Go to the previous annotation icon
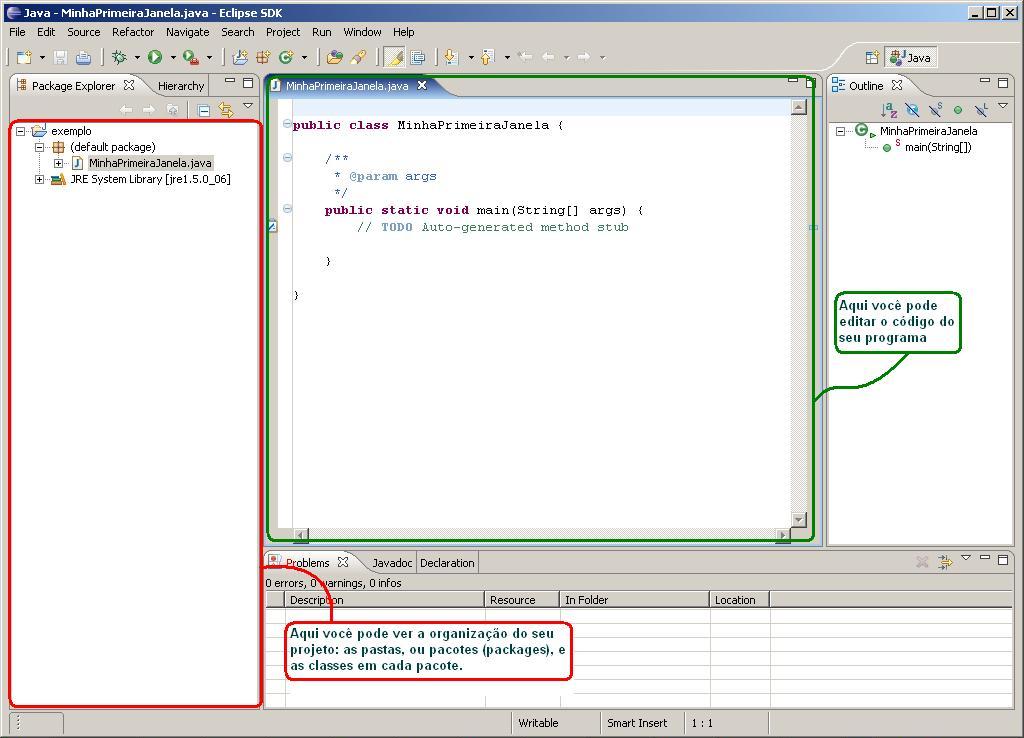The height and width of the screenshot is (738, 1024). pos(487,57)
